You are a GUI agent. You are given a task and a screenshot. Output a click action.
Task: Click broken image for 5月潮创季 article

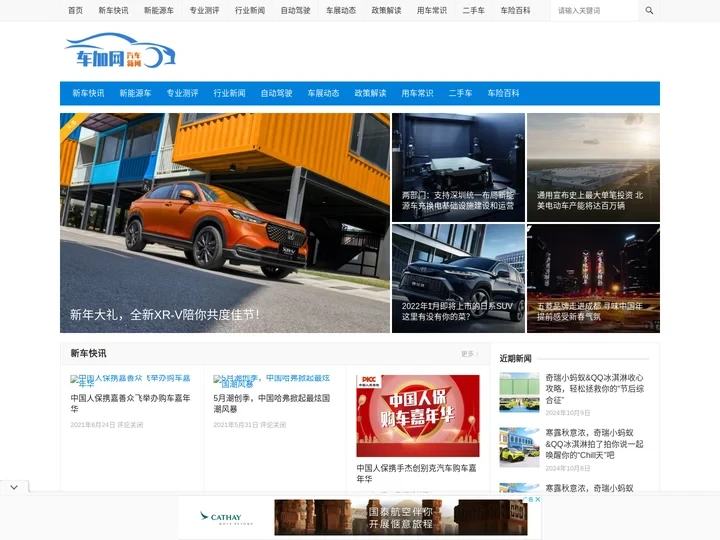271,380
